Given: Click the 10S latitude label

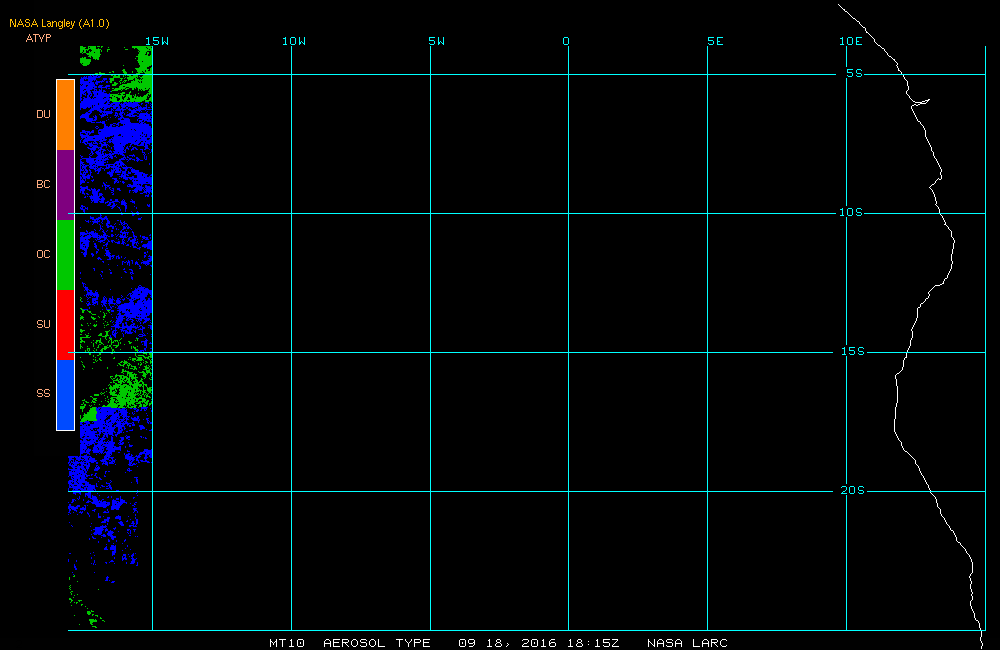Looking at the screenshot, I should (x=851, y=212).
